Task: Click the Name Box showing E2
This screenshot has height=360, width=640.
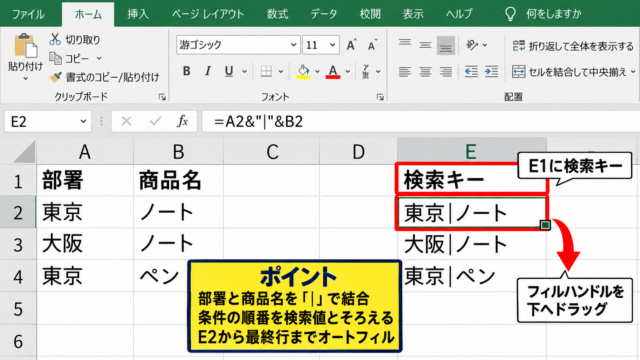Action: 48,121
